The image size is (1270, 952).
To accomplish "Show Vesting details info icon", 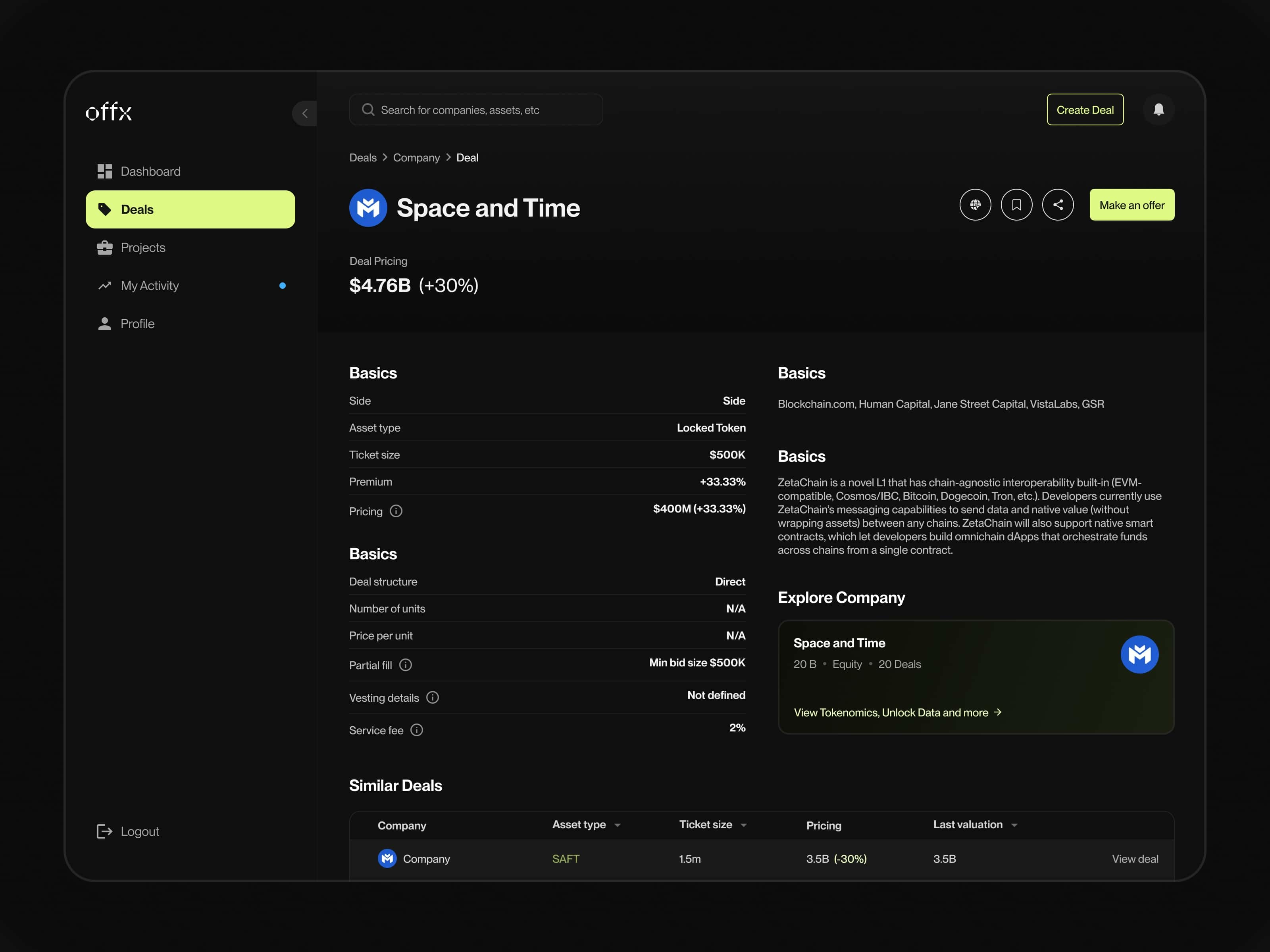I will click(x=433, y=697).
